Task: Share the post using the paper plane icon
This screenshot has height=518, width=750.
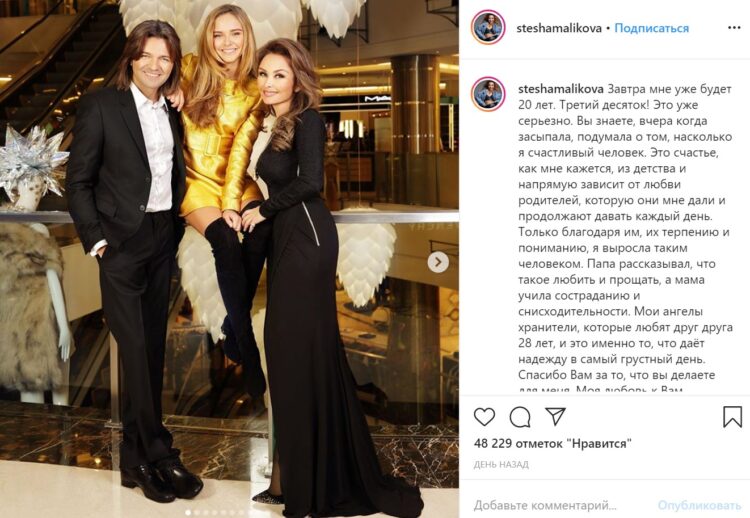Action: (555, 417)
